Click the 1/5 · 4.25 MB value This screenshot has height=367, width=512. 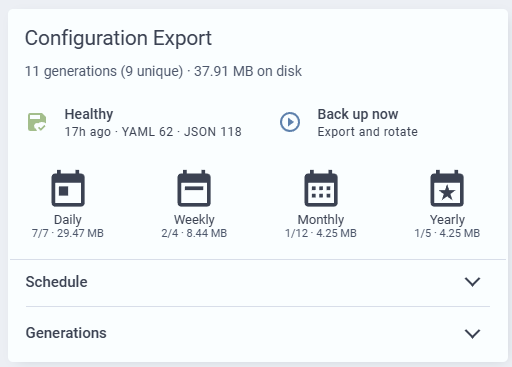click(447, 233)
